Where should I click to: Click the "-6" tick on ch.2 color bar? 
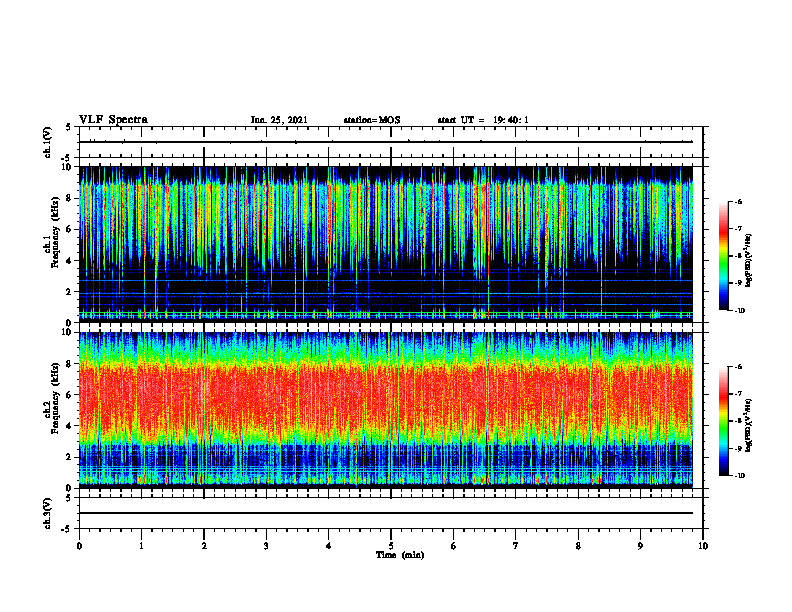[x=738, y=367]
